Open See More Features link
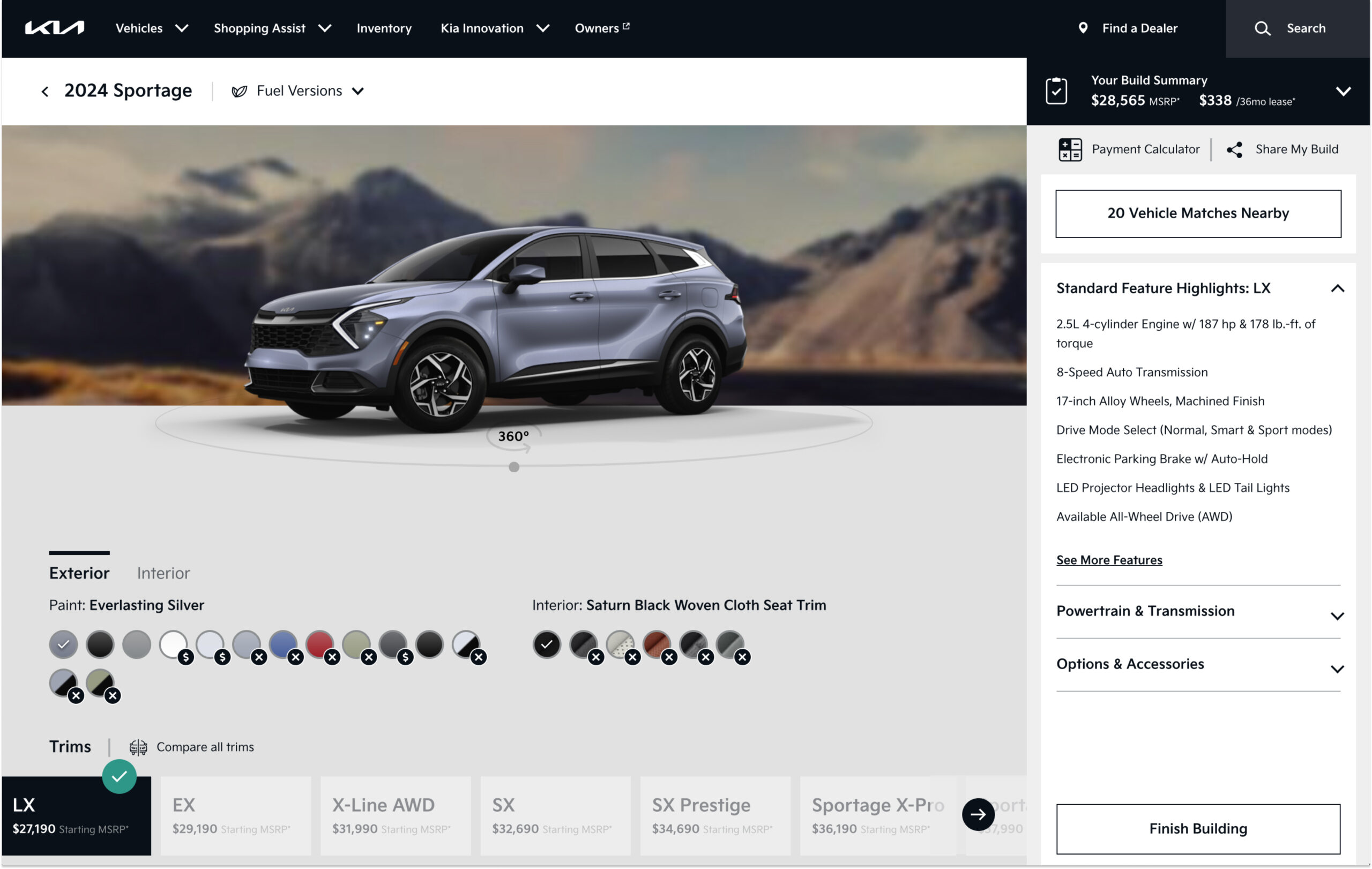 pyautogui.click(x=1109, y=560)
